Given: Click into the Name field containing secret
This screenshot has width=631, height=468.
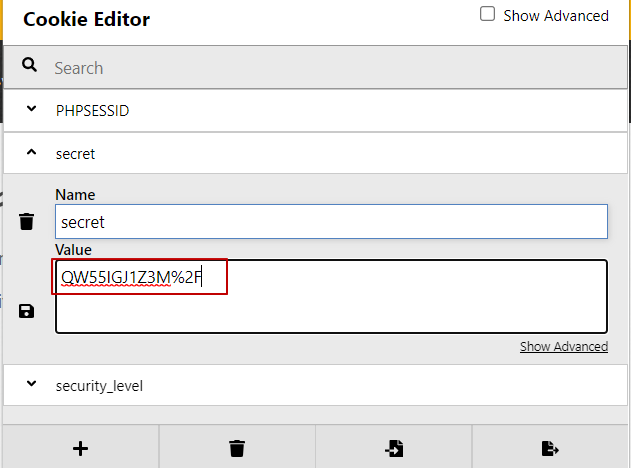Looking at the screenshot, I should pos(331,222).
